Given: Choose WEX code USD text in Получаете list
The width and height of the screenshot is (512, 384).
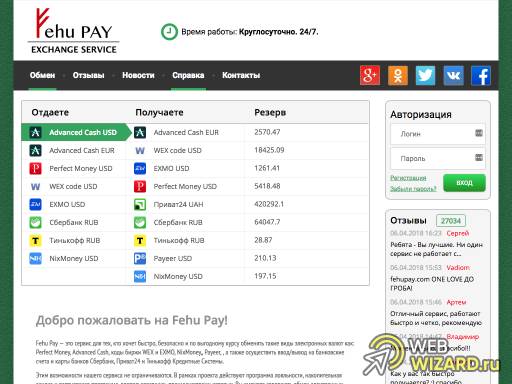Looking at the screenshot, I should [x=178, y=150].
